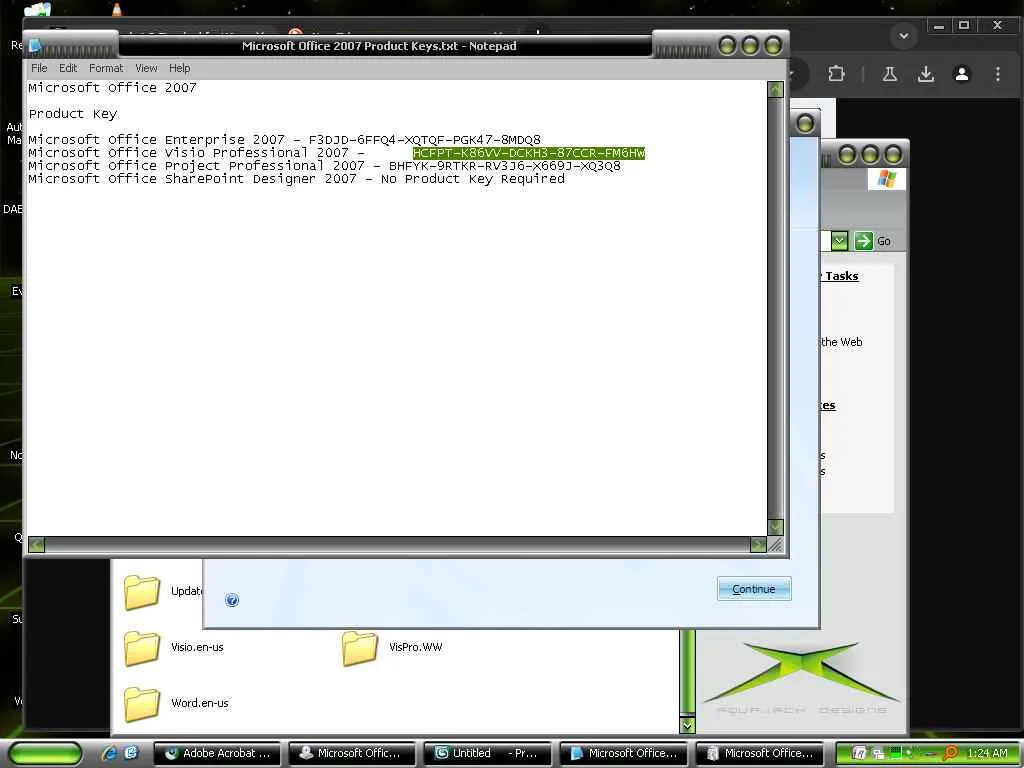
Task: Open the browser downloads icon
Action: (926, 74)
